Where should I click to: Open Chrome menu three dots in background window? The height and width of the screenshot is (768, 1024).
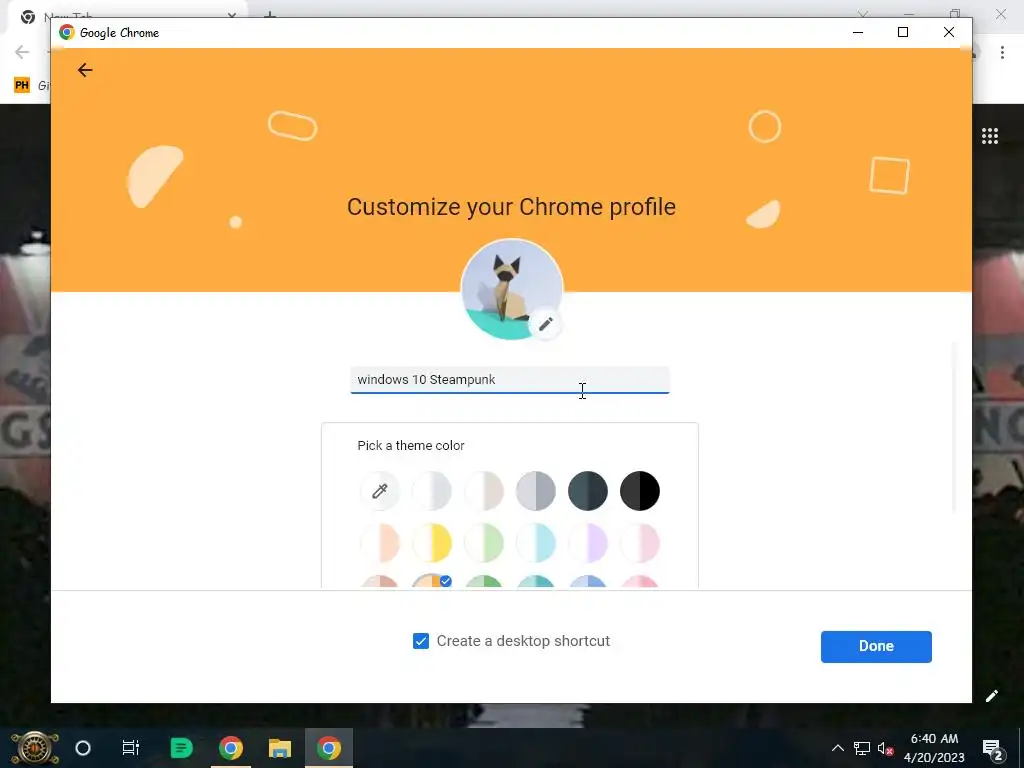[1002, 52]
